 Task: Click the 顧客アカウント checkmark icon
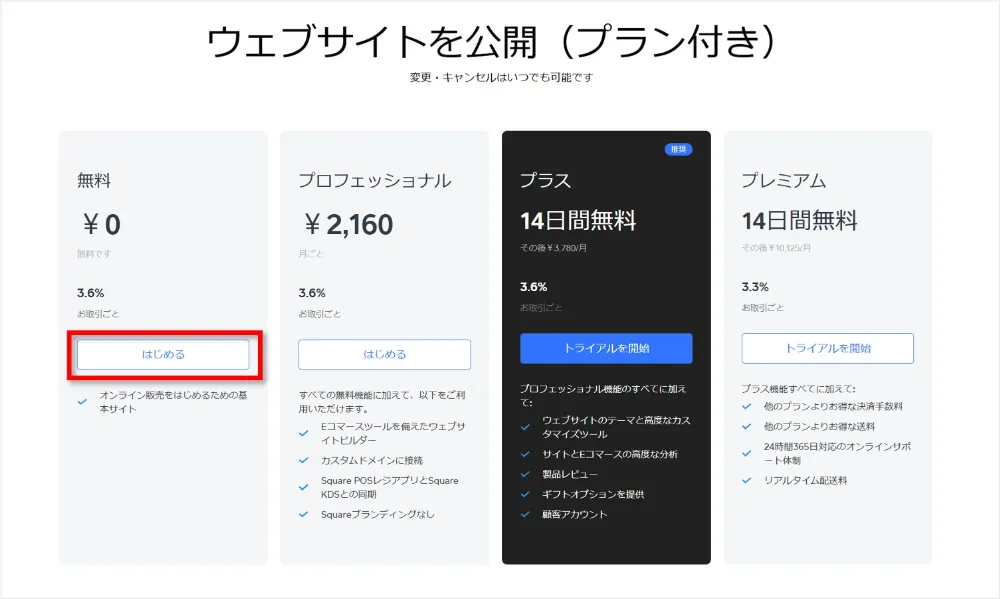coord(526,514)
